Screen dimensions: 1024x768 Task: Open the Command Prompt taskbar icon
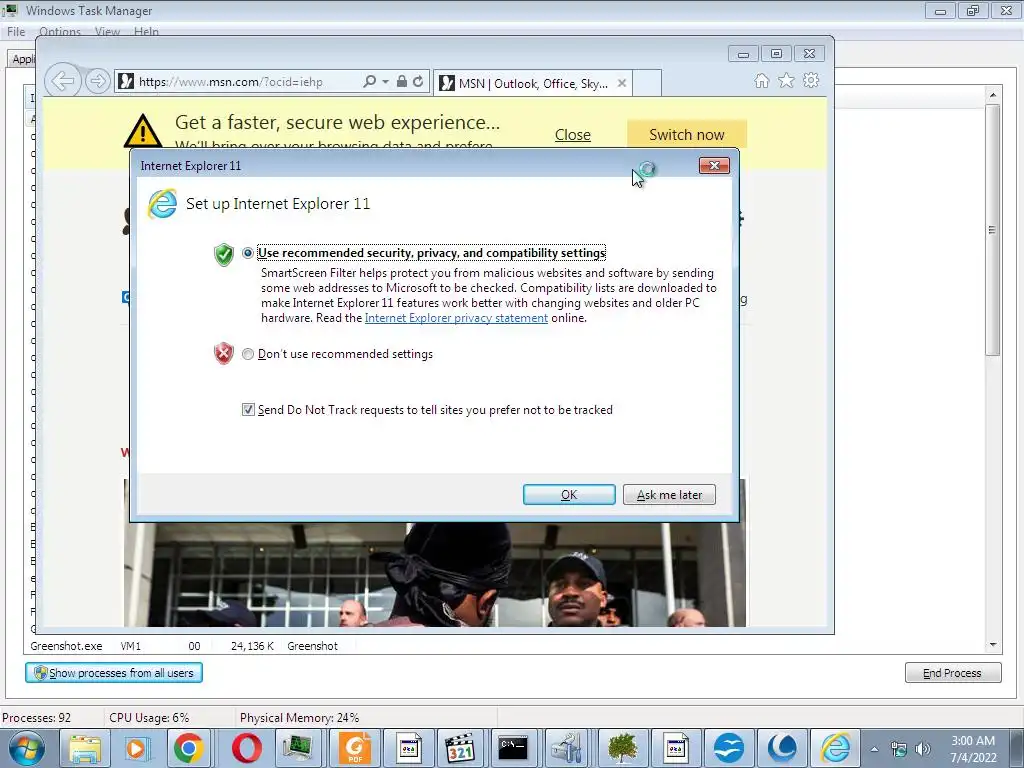pos(513,748)
